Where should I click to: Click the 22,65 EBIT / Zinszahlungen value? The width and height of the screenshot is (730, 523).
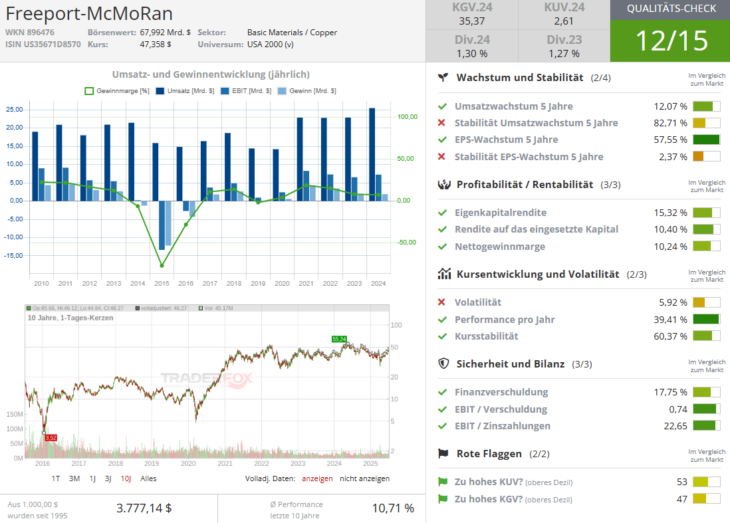675,426
